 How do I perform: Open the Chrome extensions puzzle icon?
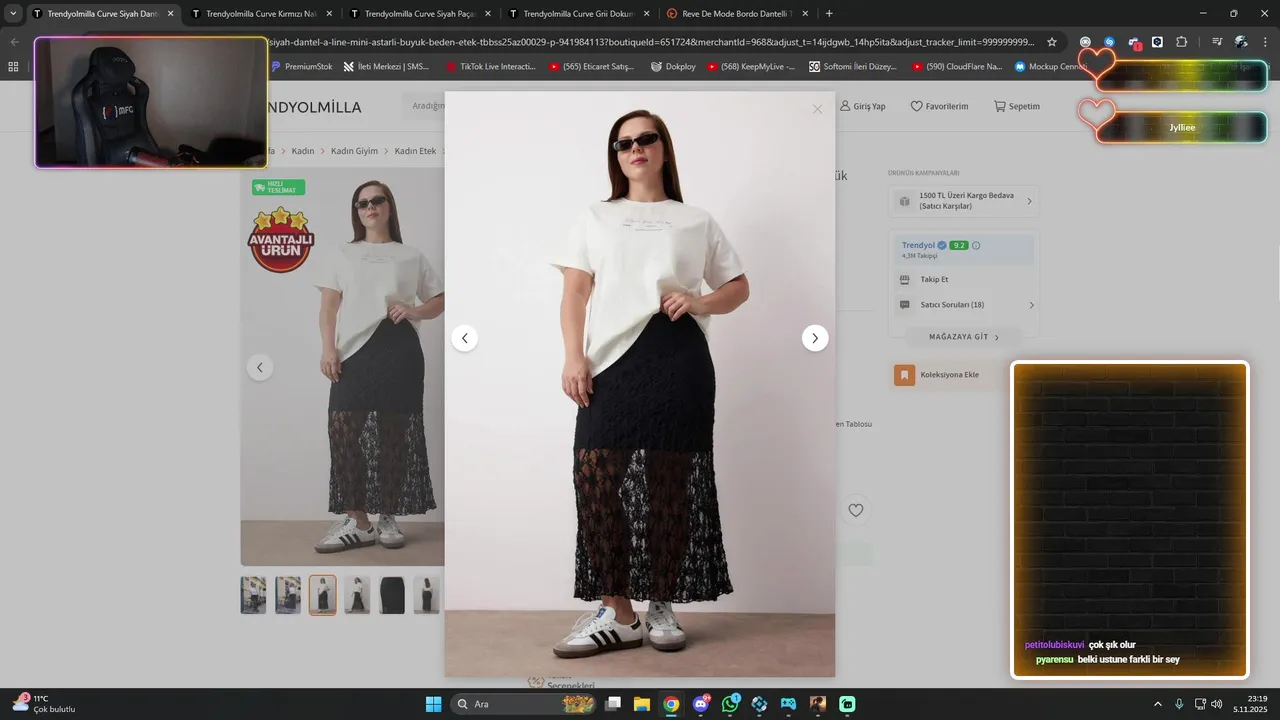[x=1181, y=42]
